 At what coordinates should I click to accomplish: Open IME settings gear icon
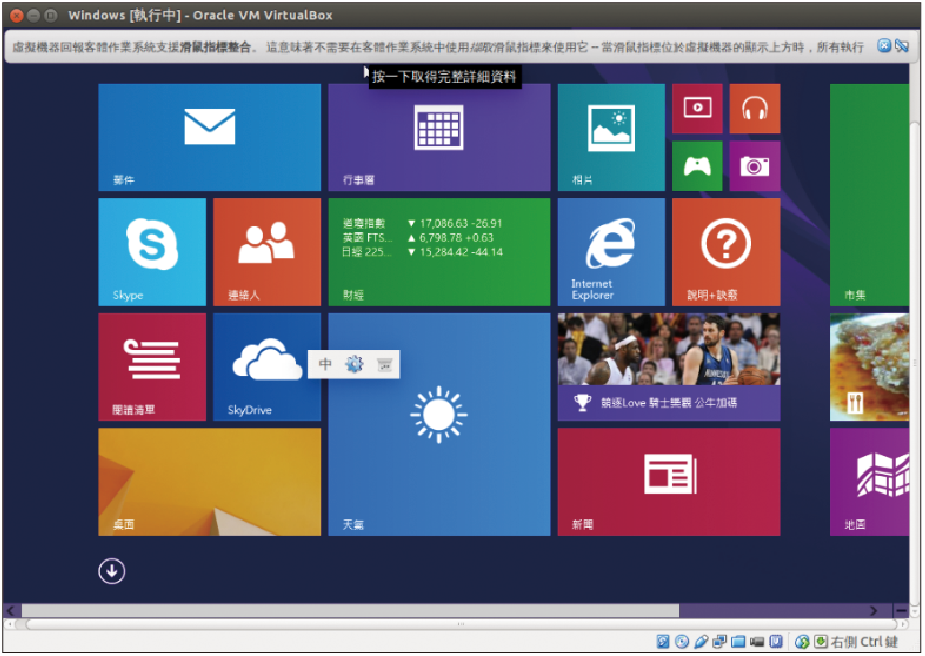(355, 364)
